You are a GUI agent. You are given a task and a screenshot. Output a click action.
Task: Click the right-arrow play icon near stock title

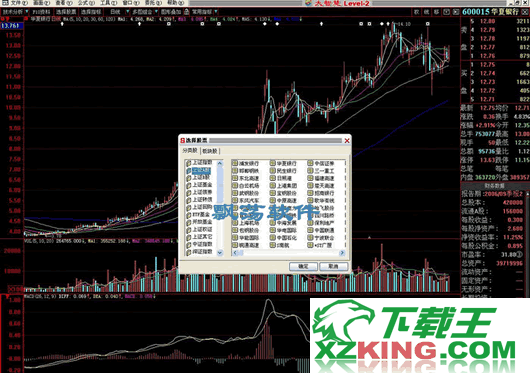(x=456, y=12)
